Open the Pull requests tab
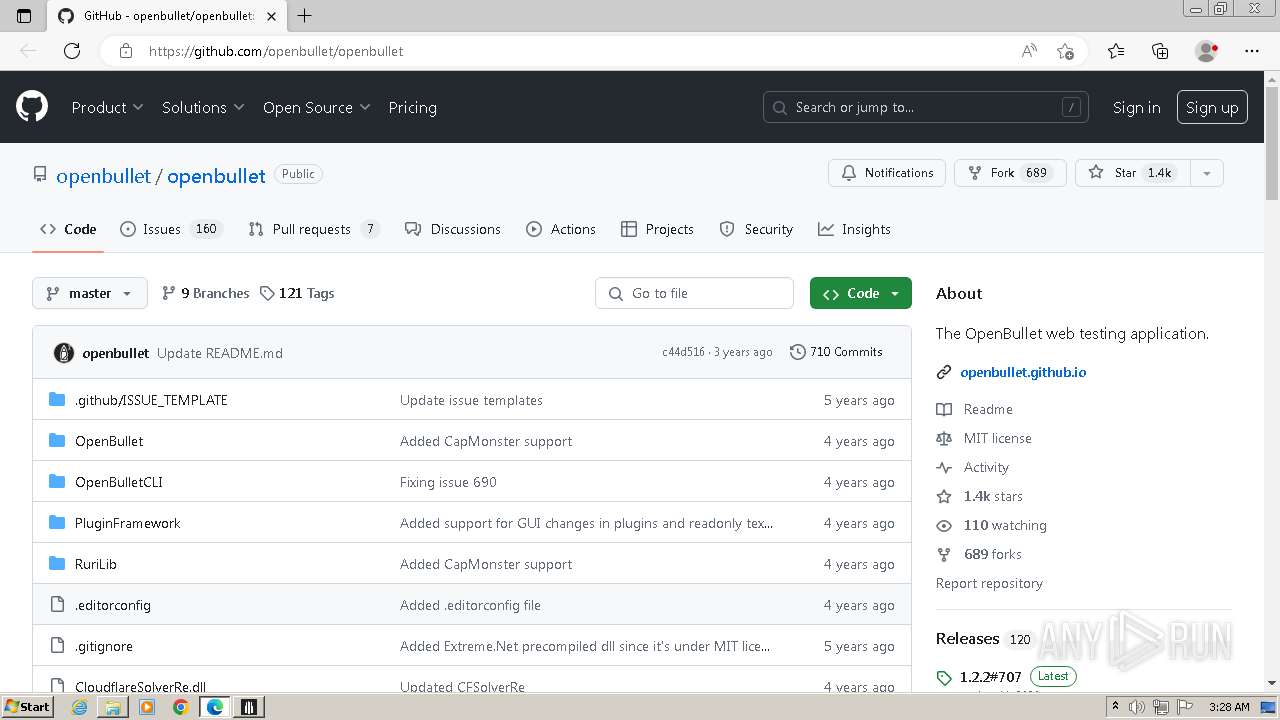The image size is (1280, 720). pos(314,229)
